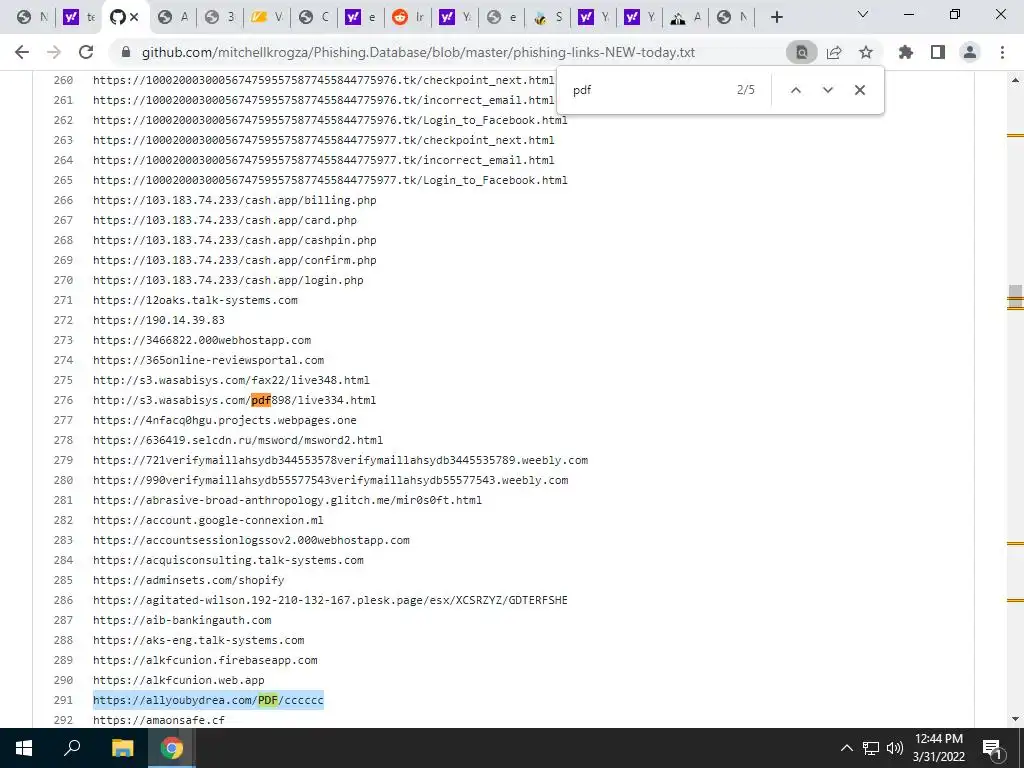Switch to the mountain-icon tab labeled A
The width and height of the screenshot is (1024, 768).
[686, 17]
